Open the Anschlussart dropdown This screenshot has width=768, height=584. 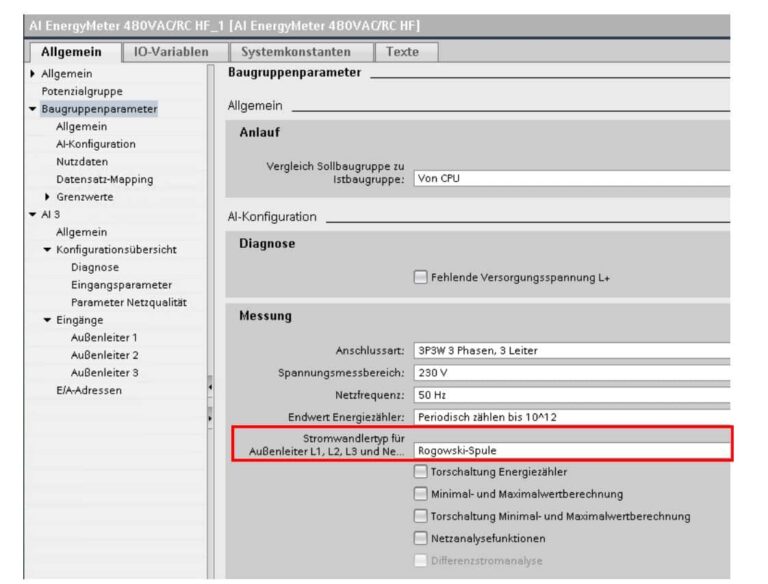(571, 351)
